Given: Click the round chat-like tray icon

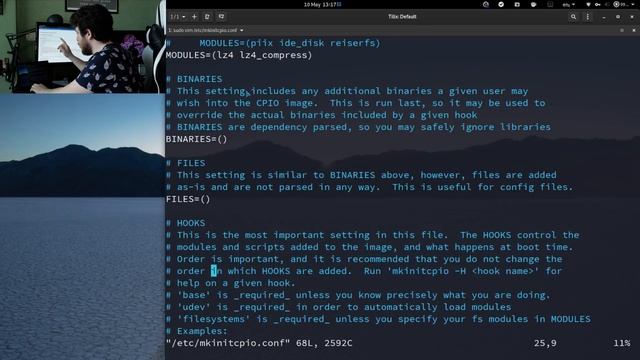Looking at the screenshot, I should (x=533, y=4).
